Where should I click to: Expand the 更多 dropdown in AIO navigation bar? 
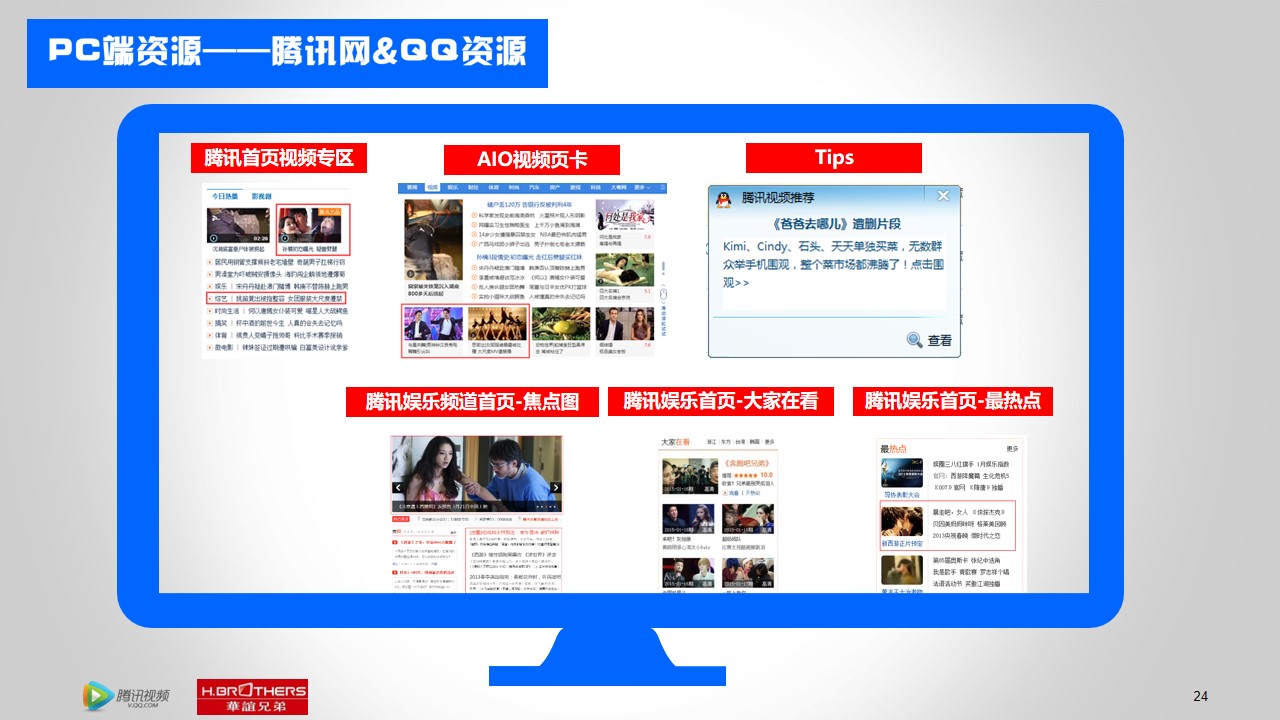click(641, 187)
